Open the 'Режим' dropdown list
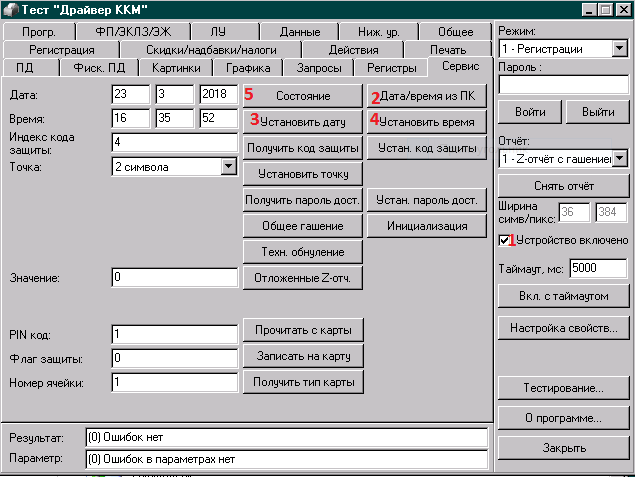This screenshot has height=477, width=635. tap(617, 48)
